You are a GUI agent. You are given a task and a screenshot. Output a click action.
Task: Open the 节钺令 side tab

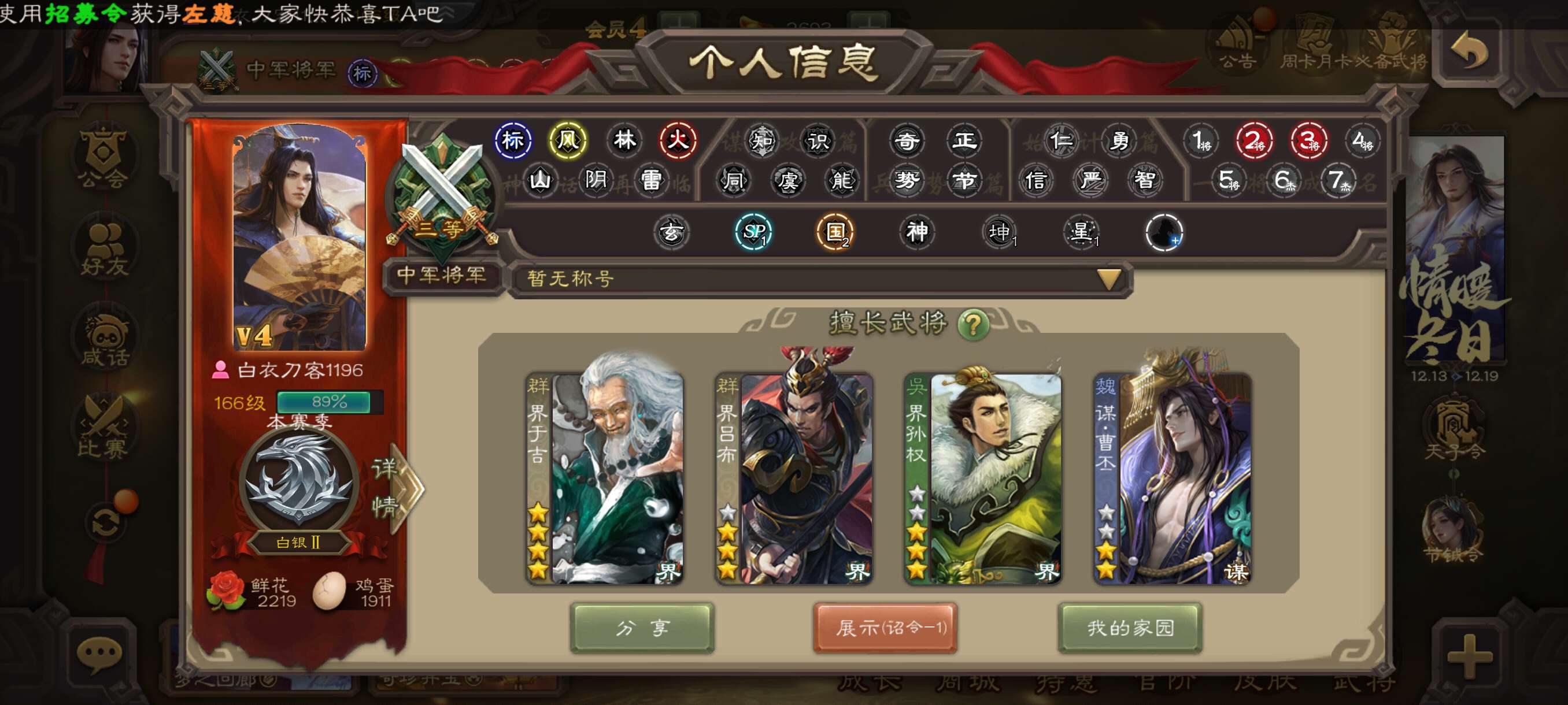coord(1453,530)
